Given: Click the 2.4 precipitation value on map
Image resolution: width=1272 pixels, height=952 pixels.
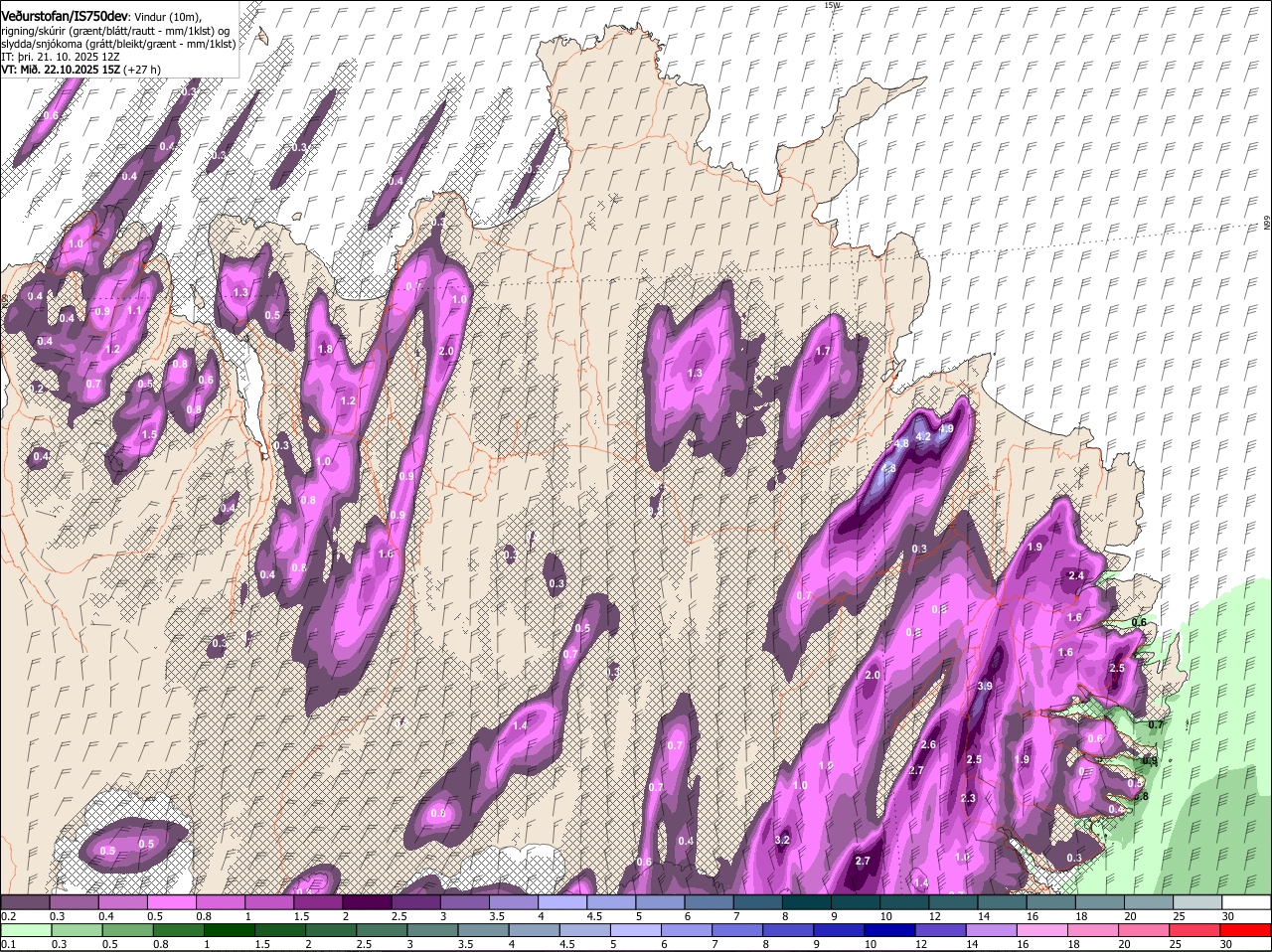Looking at the screenshot, I should pyautogui.click(x=1075, y=575).
